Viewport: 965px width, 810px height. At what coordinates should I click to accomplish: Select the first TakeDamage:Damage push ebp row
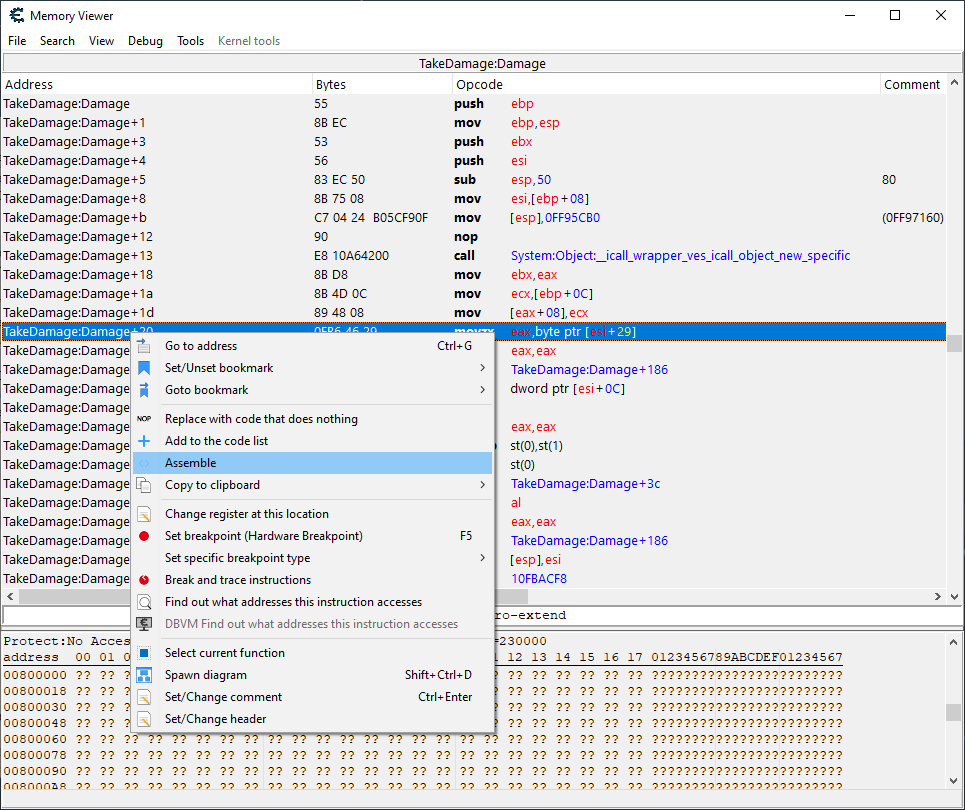click(474, 103)
